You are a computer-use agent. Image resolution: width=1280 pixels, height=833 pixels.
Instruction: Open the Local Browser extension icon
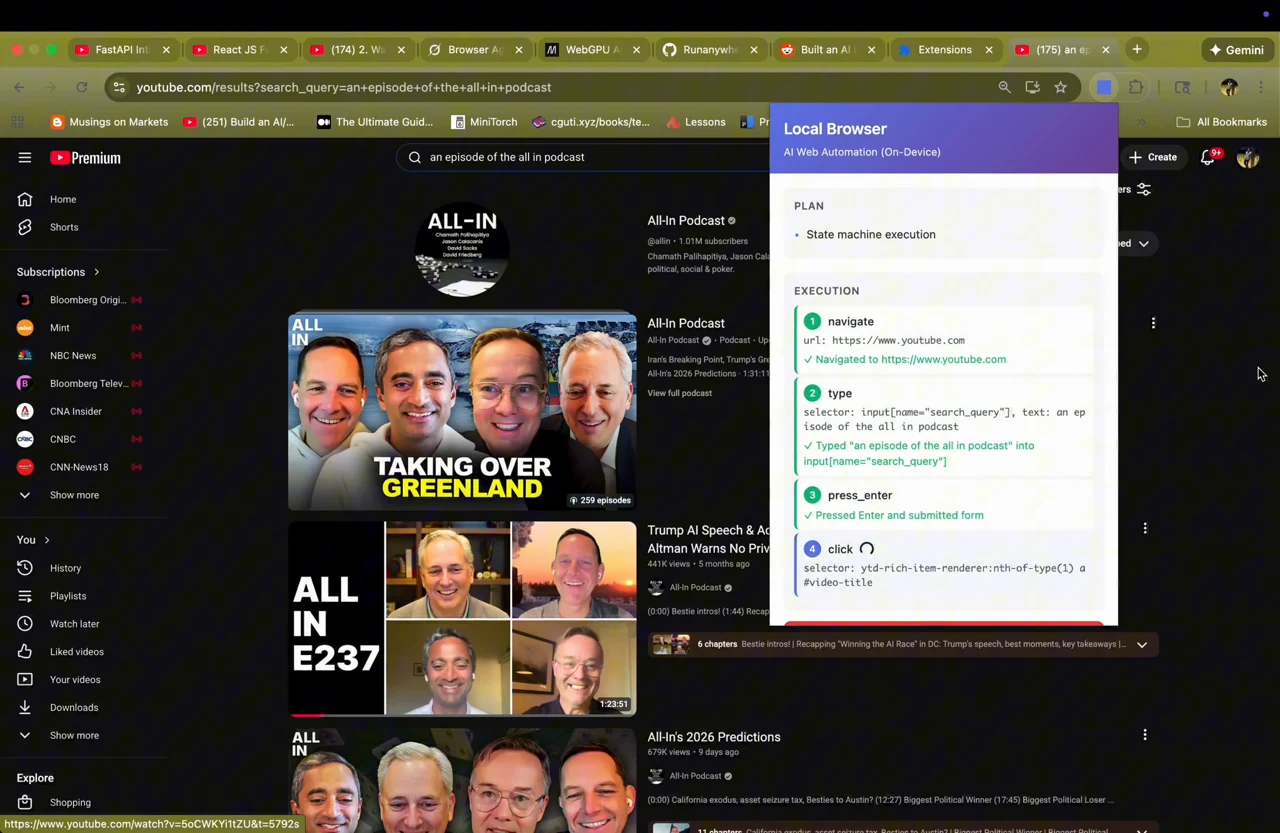(x=1104, y=87)
